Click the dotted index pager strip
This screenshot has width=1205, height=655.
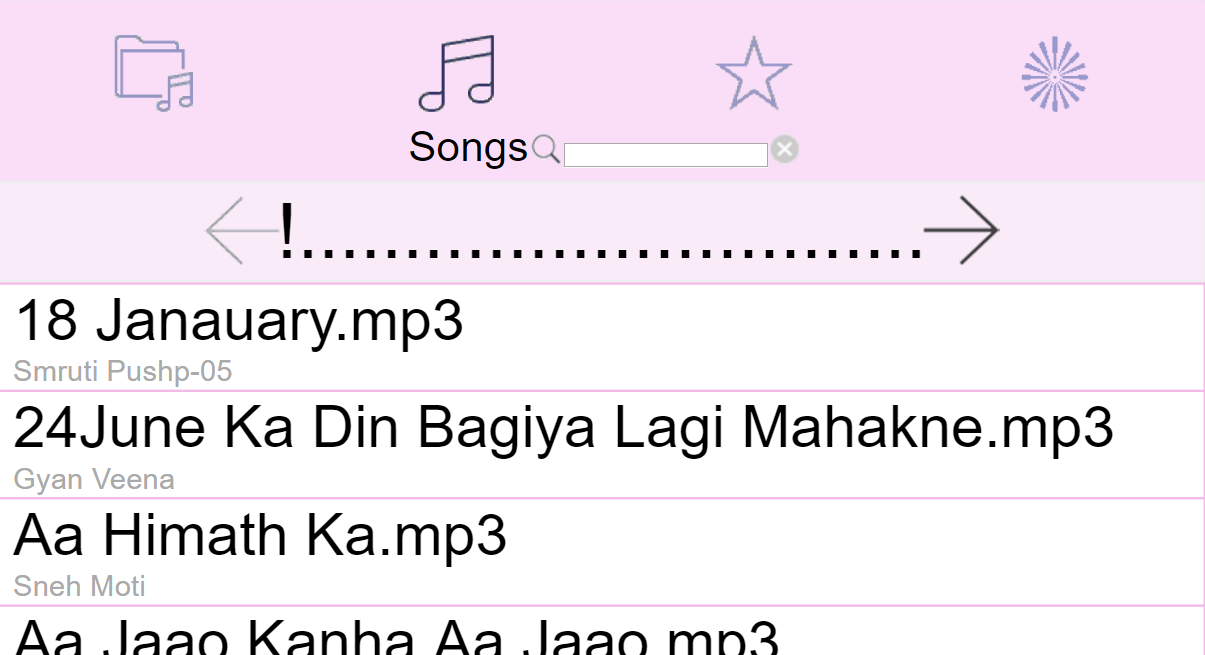pos(601,230)
